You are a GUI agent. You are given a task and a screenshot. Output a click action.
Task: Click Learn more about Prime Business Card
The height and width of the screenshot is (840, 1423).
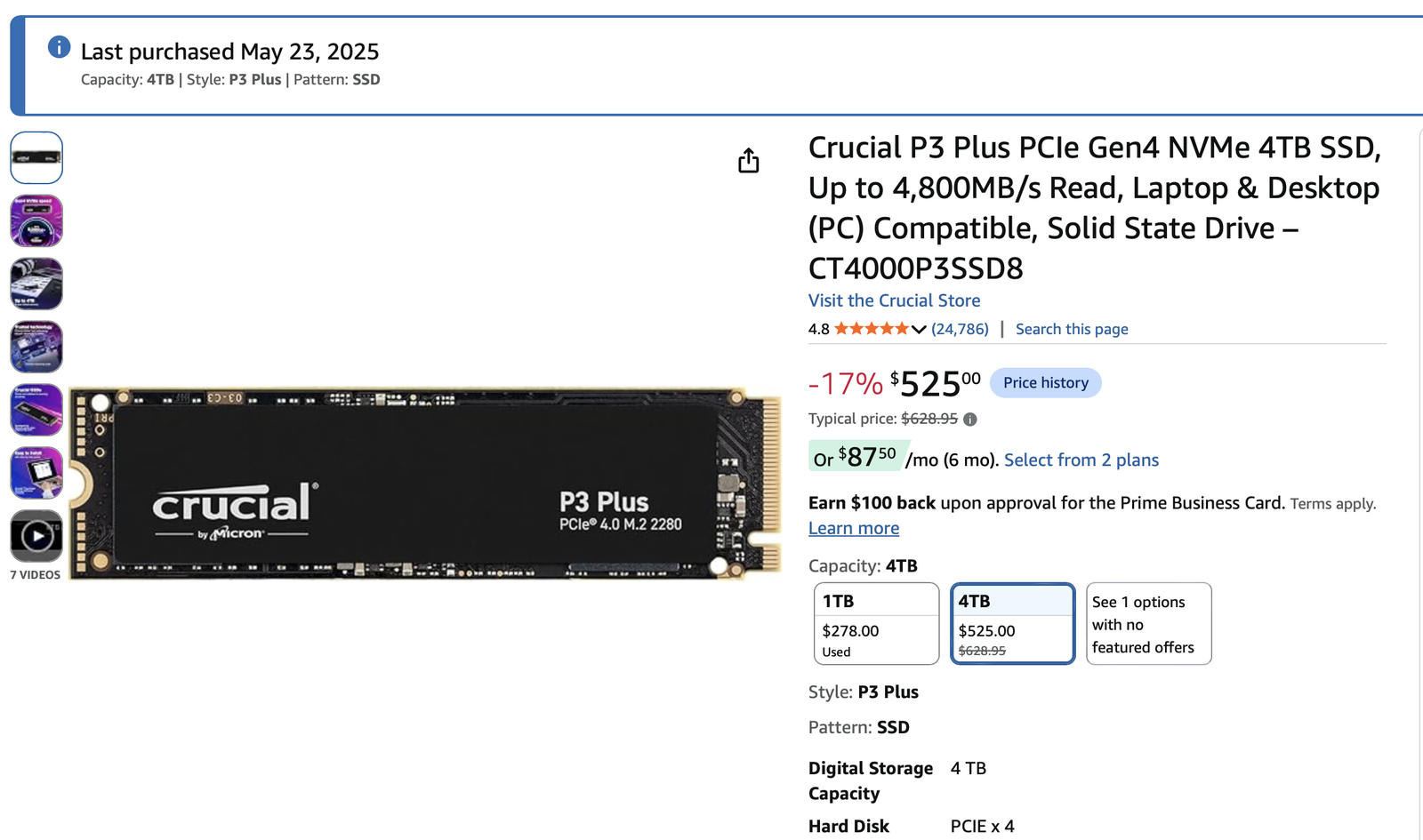pos(854,528)
